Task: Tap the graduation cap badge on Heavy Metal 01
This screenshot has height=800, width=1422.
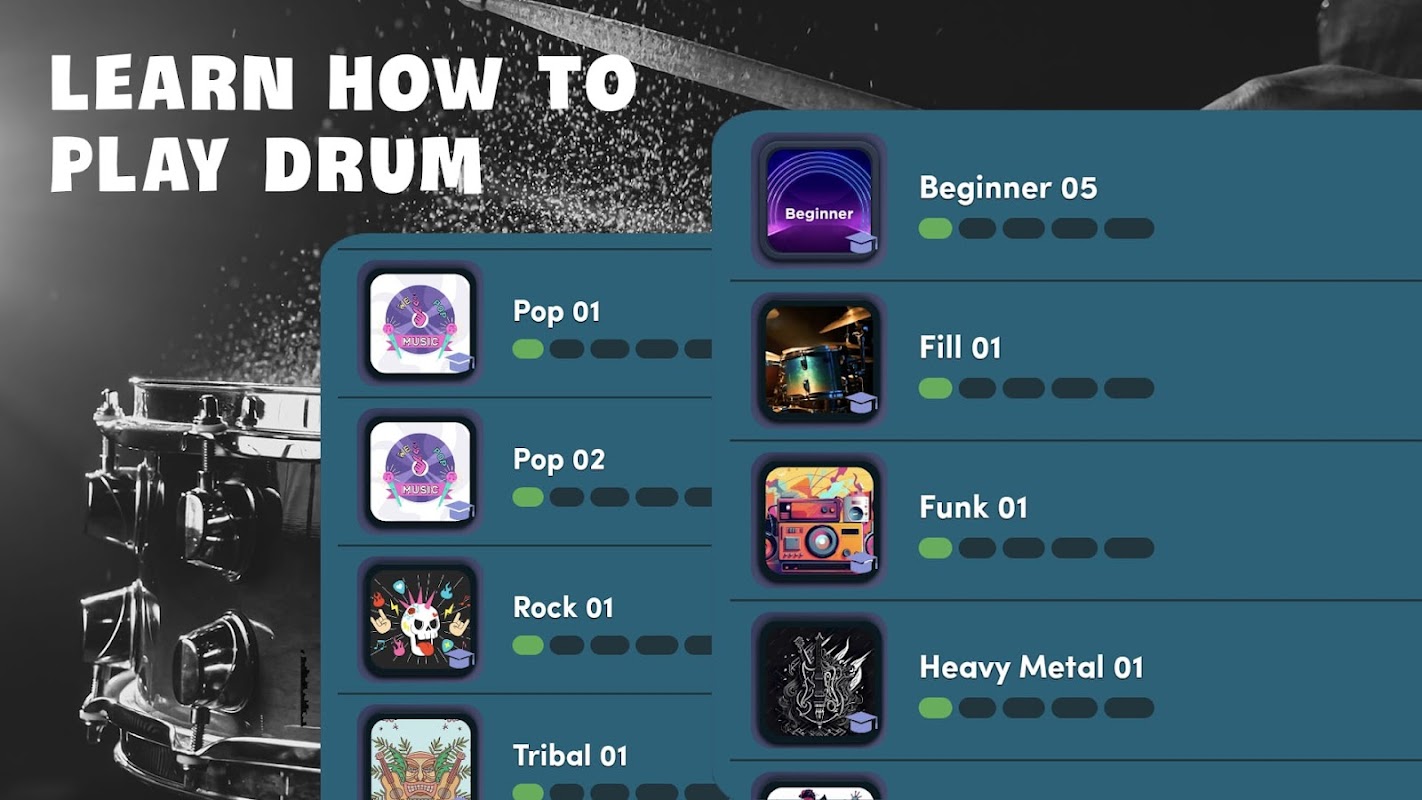Action: coord(862,722)
